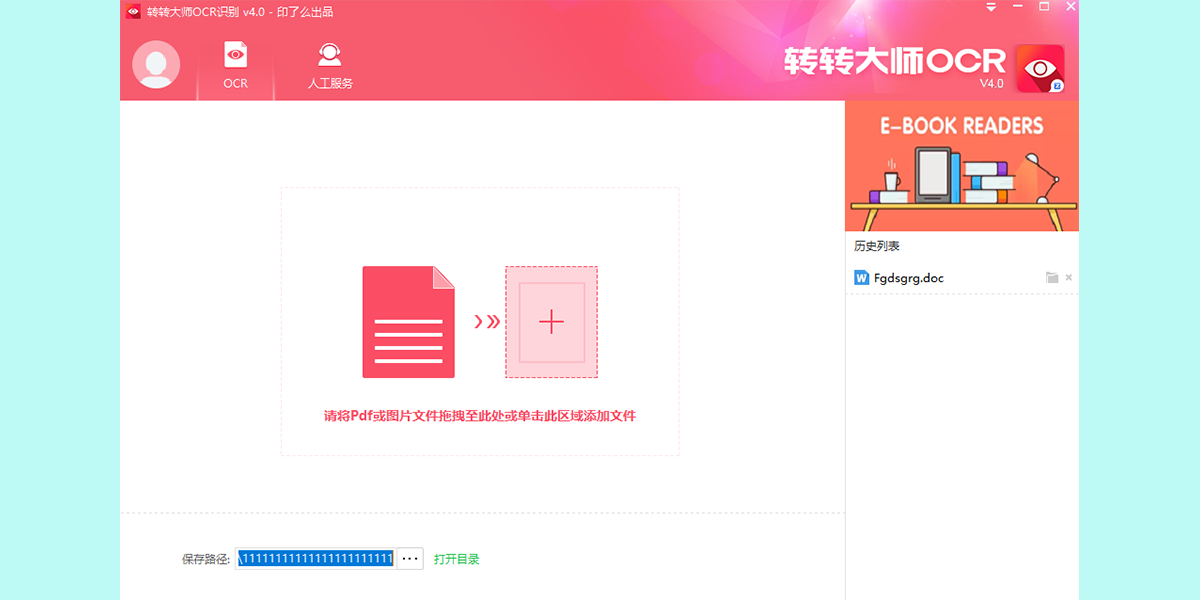The height and width of the screenshot is (600, 1200).
Task: Browse save path with ellipsis button
Action: click(x=410, y=559)
